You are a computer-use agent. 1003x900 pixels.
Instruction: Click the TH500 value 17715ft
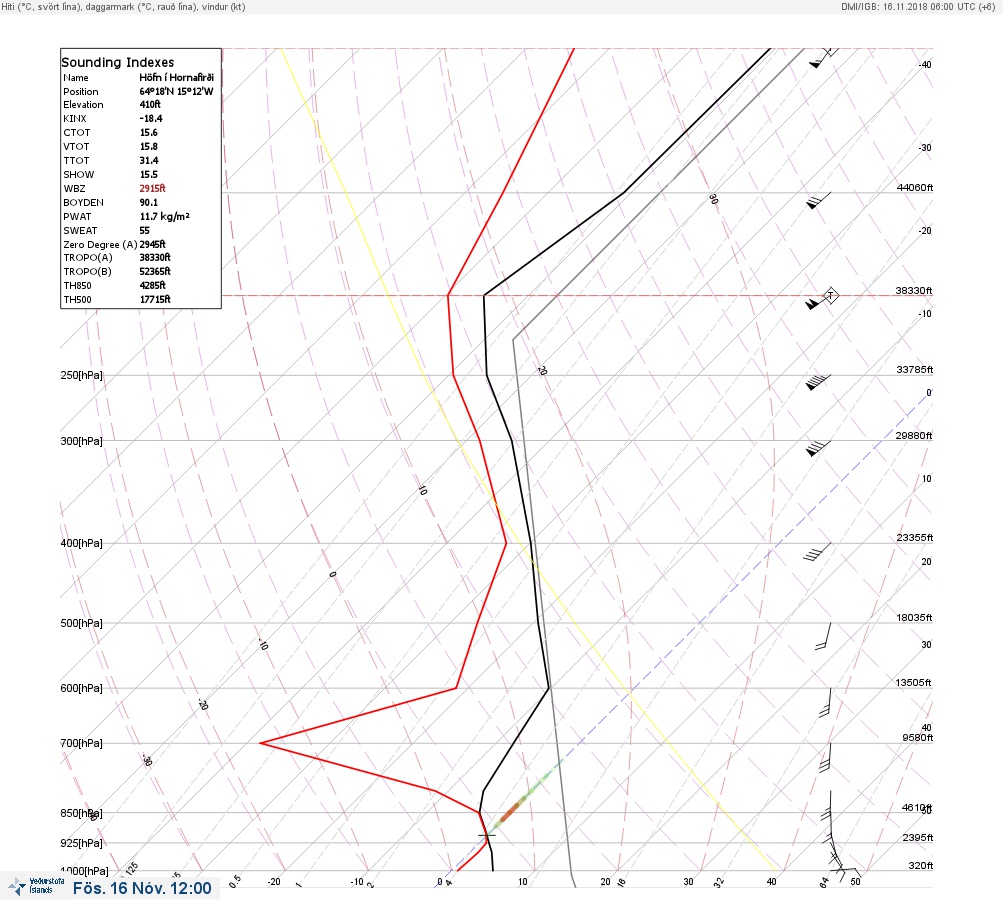point(155,299)
